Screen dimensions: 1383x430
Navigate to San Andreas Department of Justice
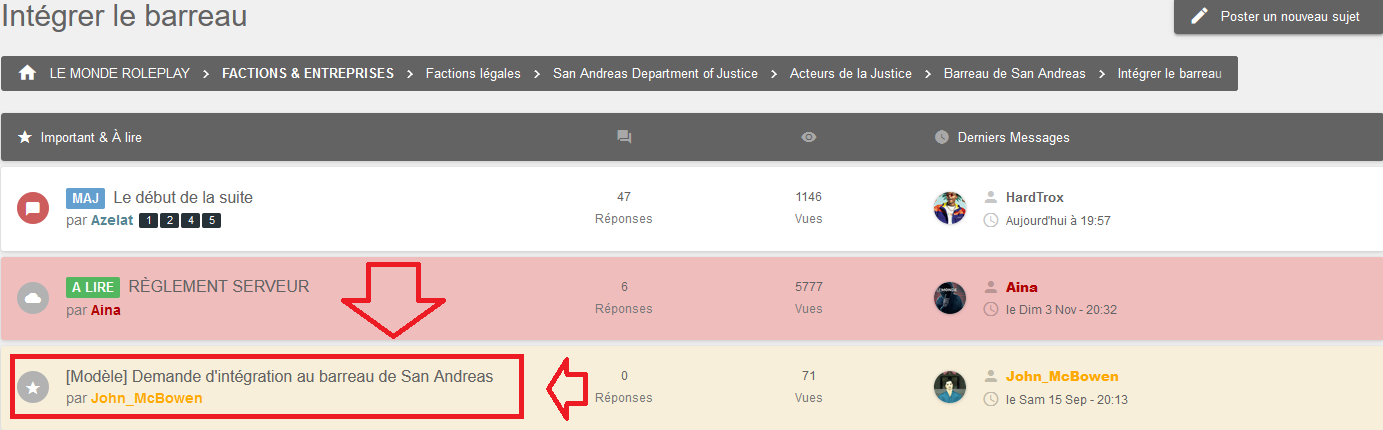[655, 73]
